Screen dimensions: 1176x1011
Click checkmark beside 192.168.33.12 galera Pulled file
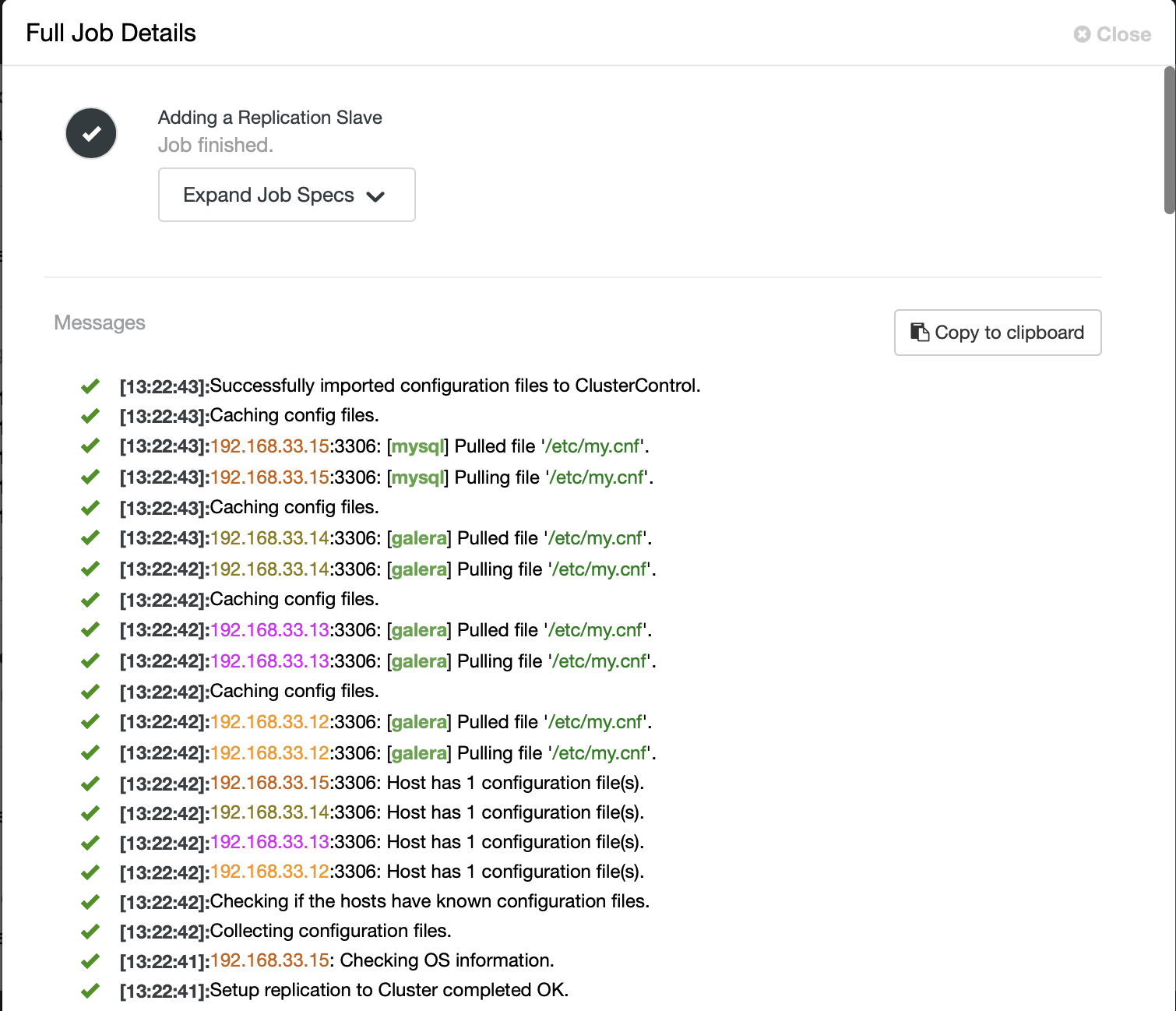(90, 721)
